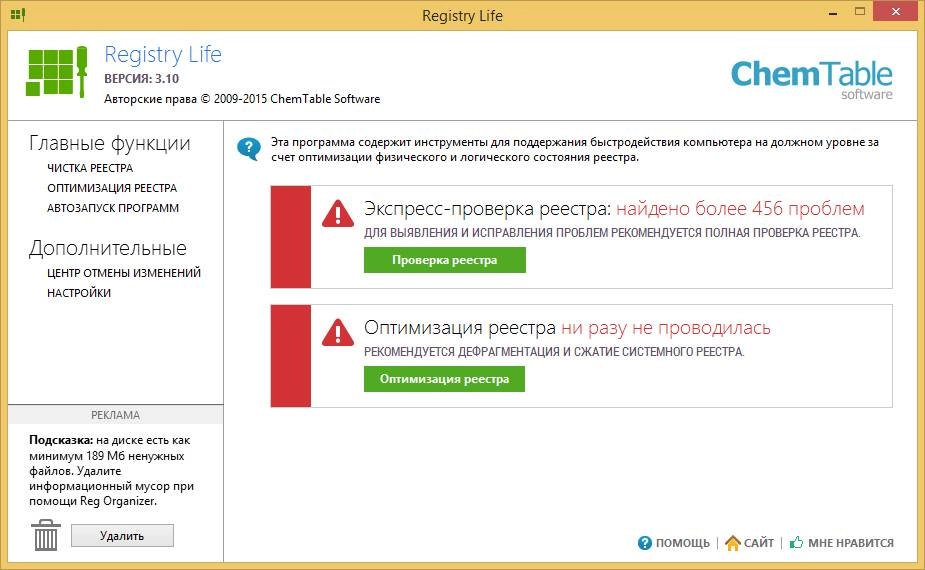This screenshot has width=925, height=570.
Task: Click the blue question mark info icon
Action: pyautogui.click(x=249, y=149)
